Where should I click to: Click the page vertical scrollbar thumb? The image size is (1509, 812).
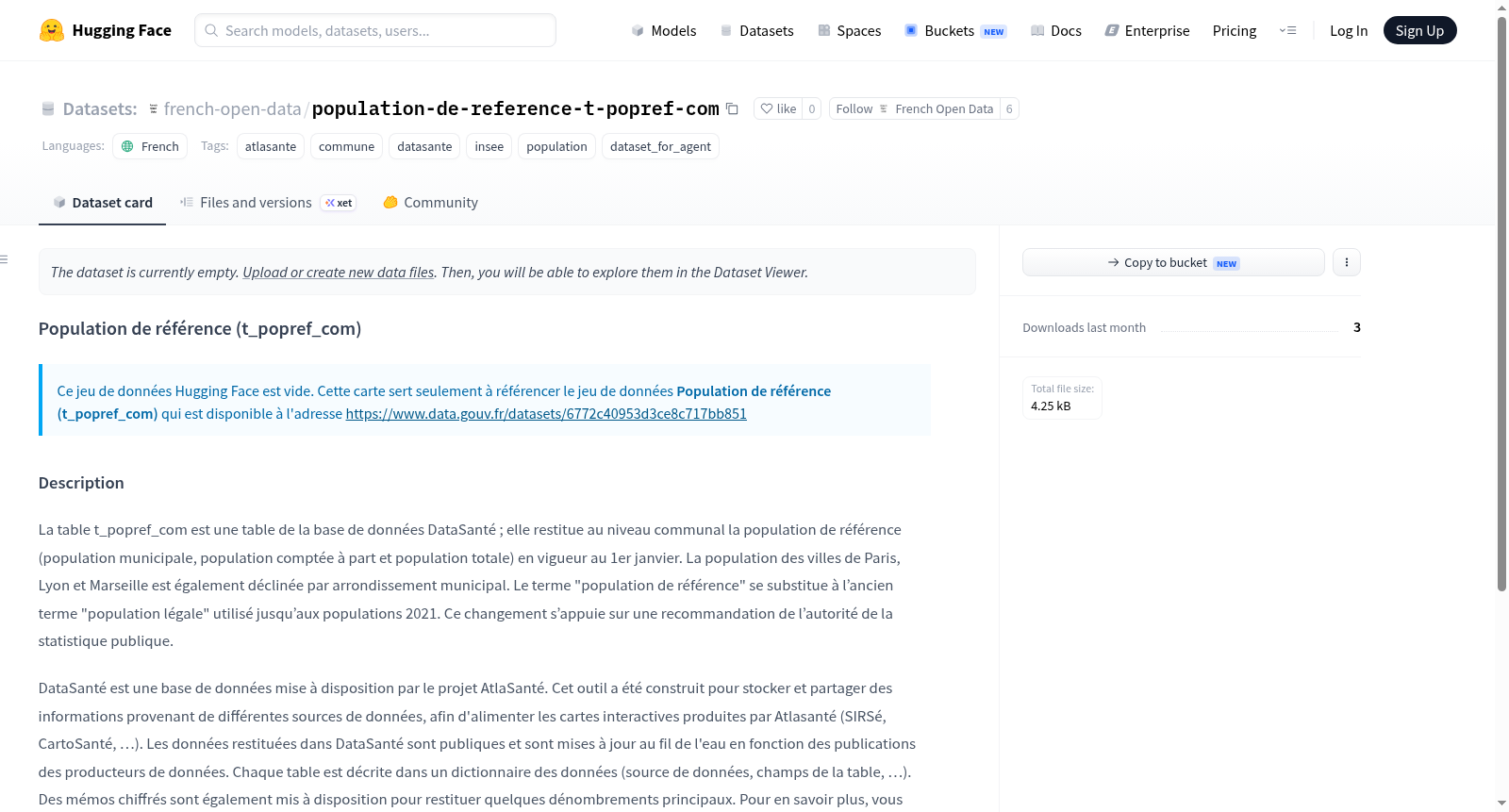click(1501, 302)
